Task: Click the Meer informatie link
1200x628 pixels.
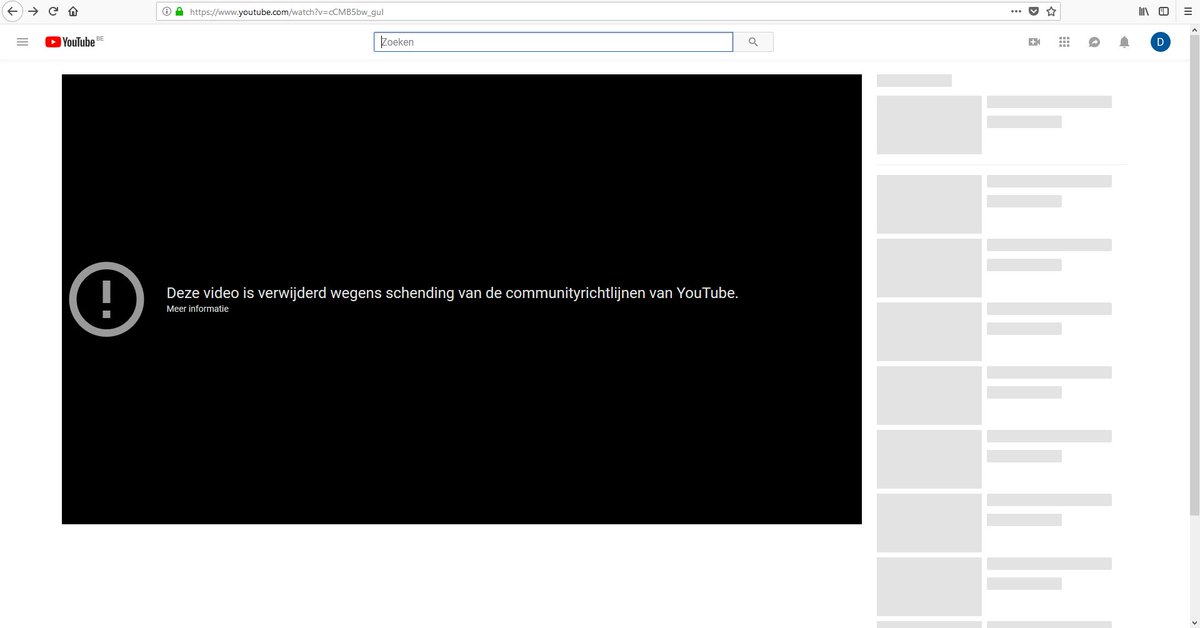Action: point(197,309)
